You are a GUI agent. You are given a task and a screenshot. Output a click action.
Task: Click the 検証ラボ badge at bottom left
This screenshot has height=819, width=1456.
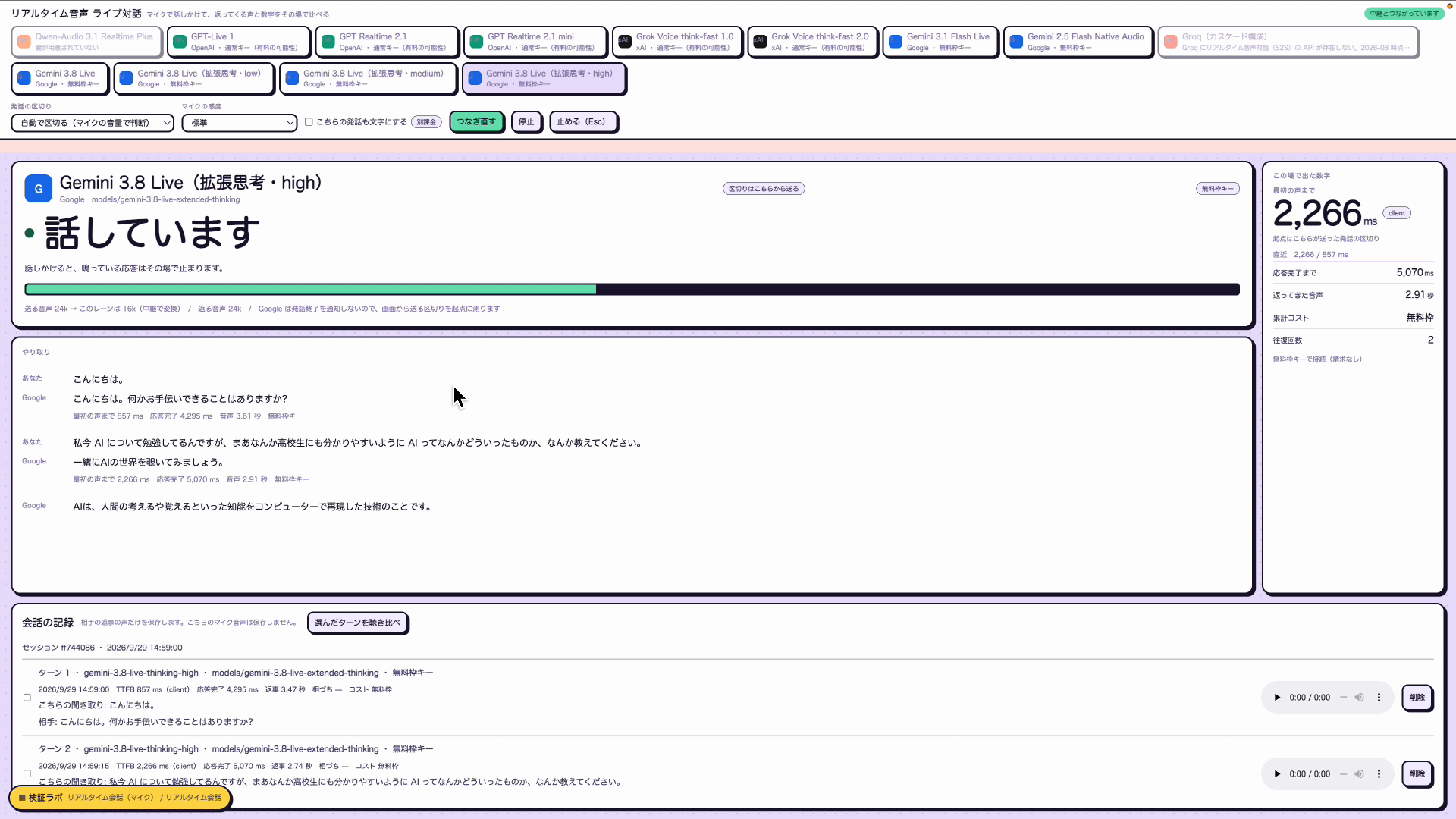click(x=120, y=798)
